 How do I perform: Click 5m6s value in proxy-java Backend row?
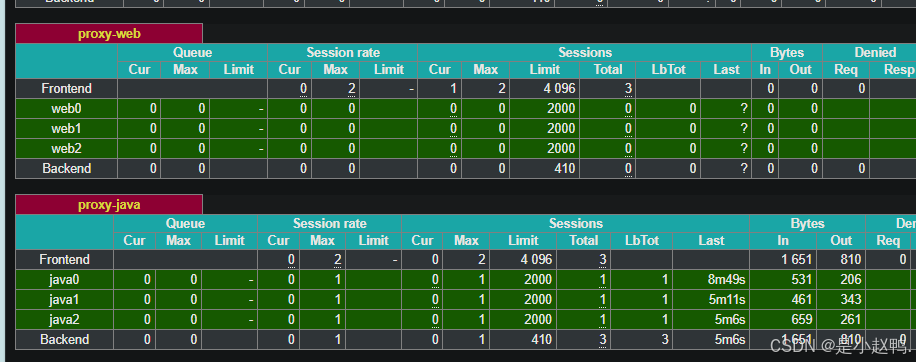coord(730,339)
